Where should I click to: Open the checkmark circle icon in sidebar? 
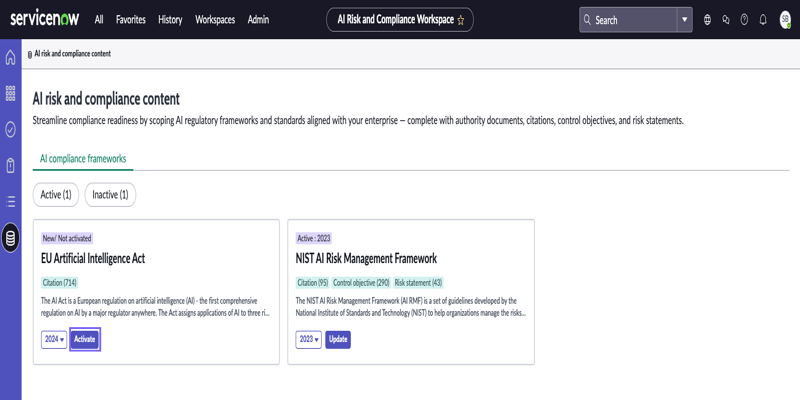[10, 130]
